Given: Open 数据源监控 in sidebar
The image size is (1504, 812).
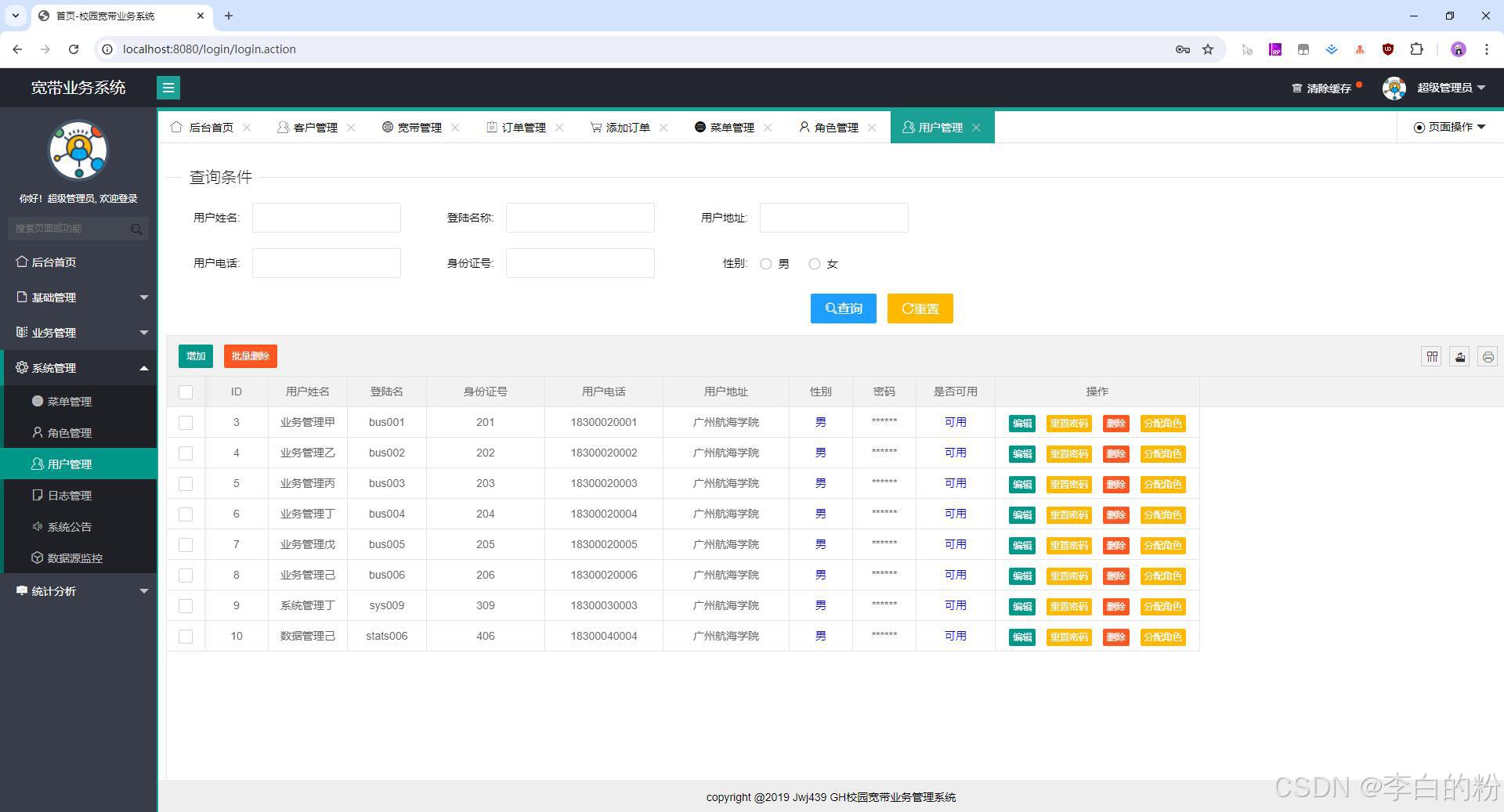Looking at the screenshot, I should pos(78,558).
